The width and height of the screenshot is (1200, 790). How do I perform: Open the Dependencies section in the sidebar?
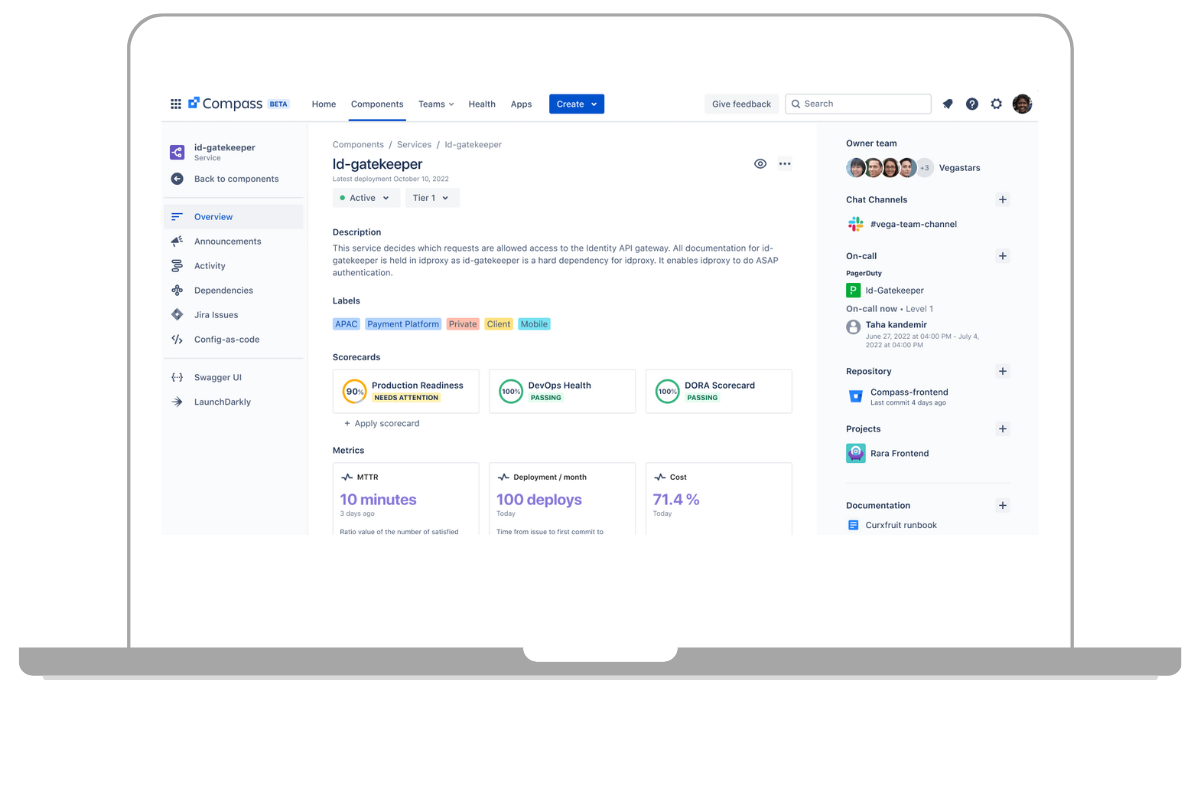click(222, 290)
